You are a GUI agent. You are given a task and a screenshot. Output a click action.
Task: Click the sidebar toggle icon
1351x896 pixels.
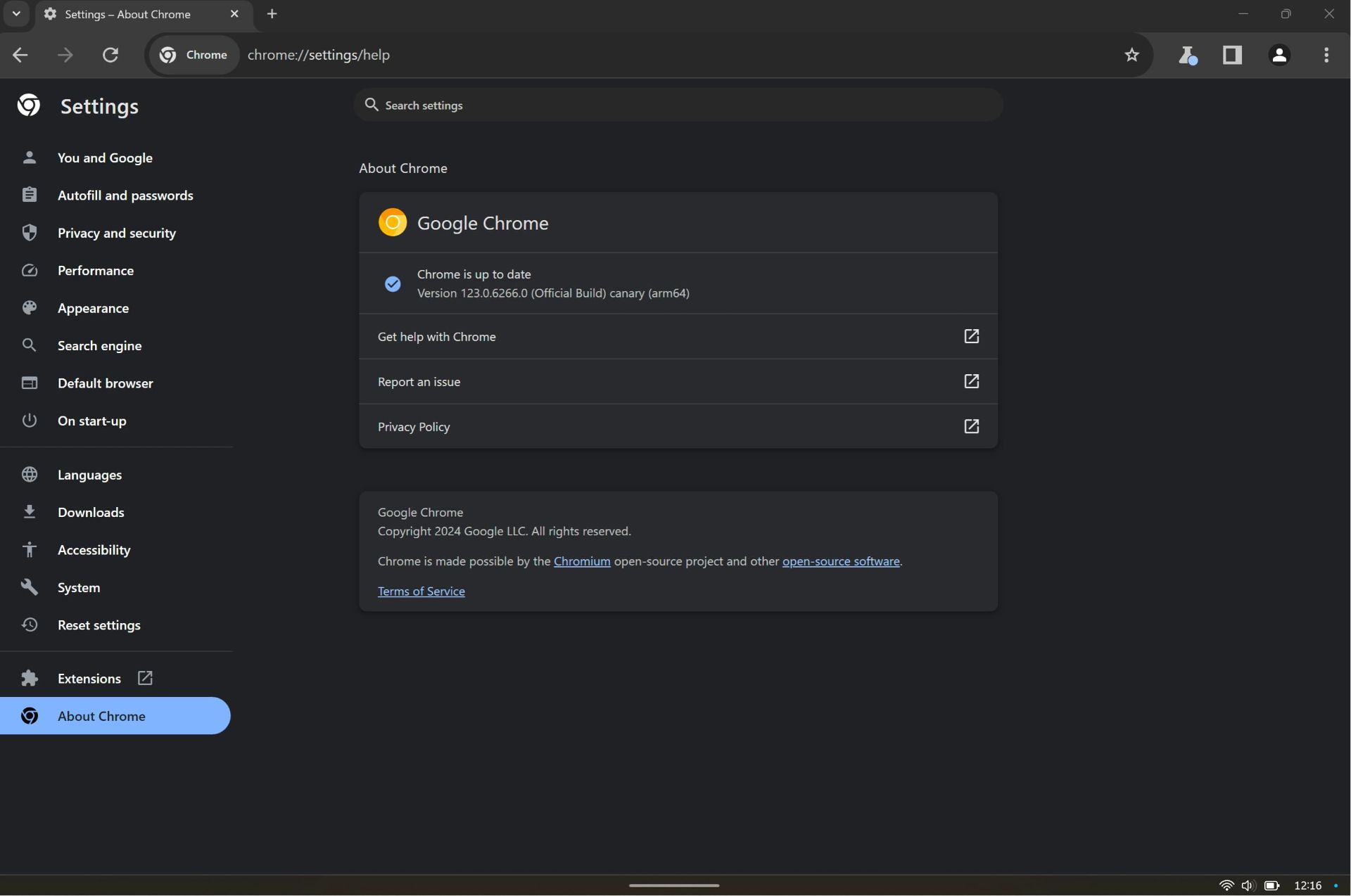1232,55
